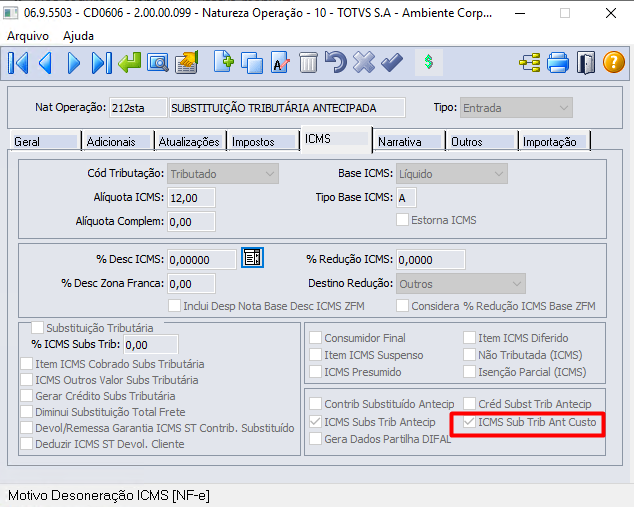Click the Alíquota Complem field
The height and width of the screenshot is (507, 634).
pyautogui.click(x=191, y=222)
